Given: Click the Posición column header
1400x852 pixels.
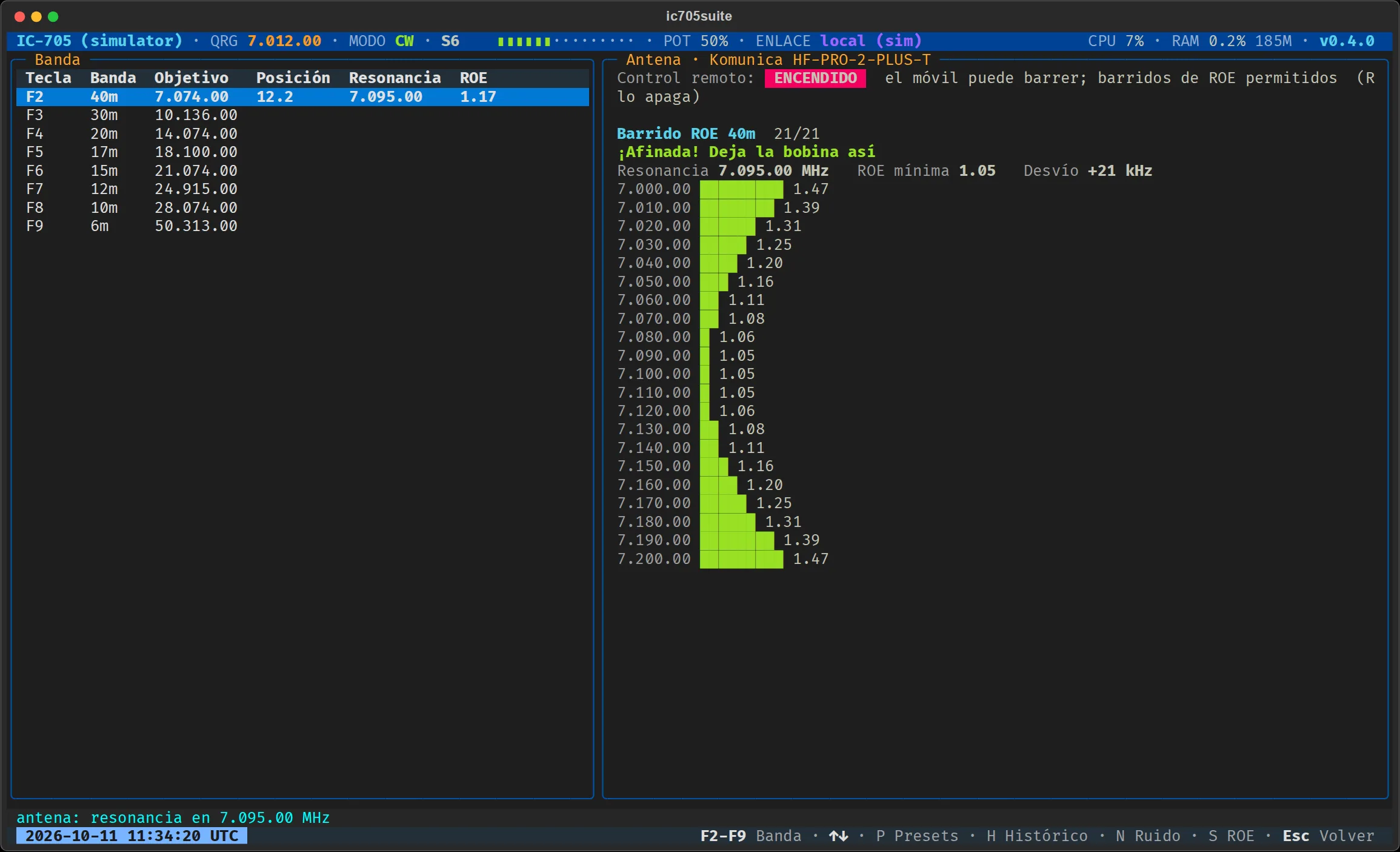Looking at the screenshot, I should pyautogui.click(x=293, y=78).
